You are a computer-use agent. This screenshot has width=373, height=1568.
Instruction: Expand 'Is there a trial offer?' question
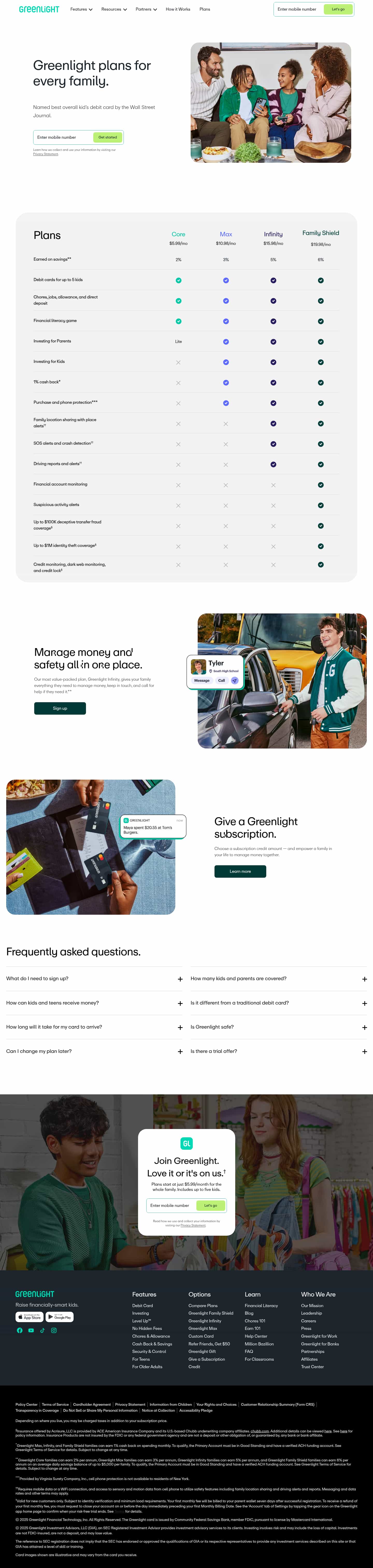click(278, 1051)
